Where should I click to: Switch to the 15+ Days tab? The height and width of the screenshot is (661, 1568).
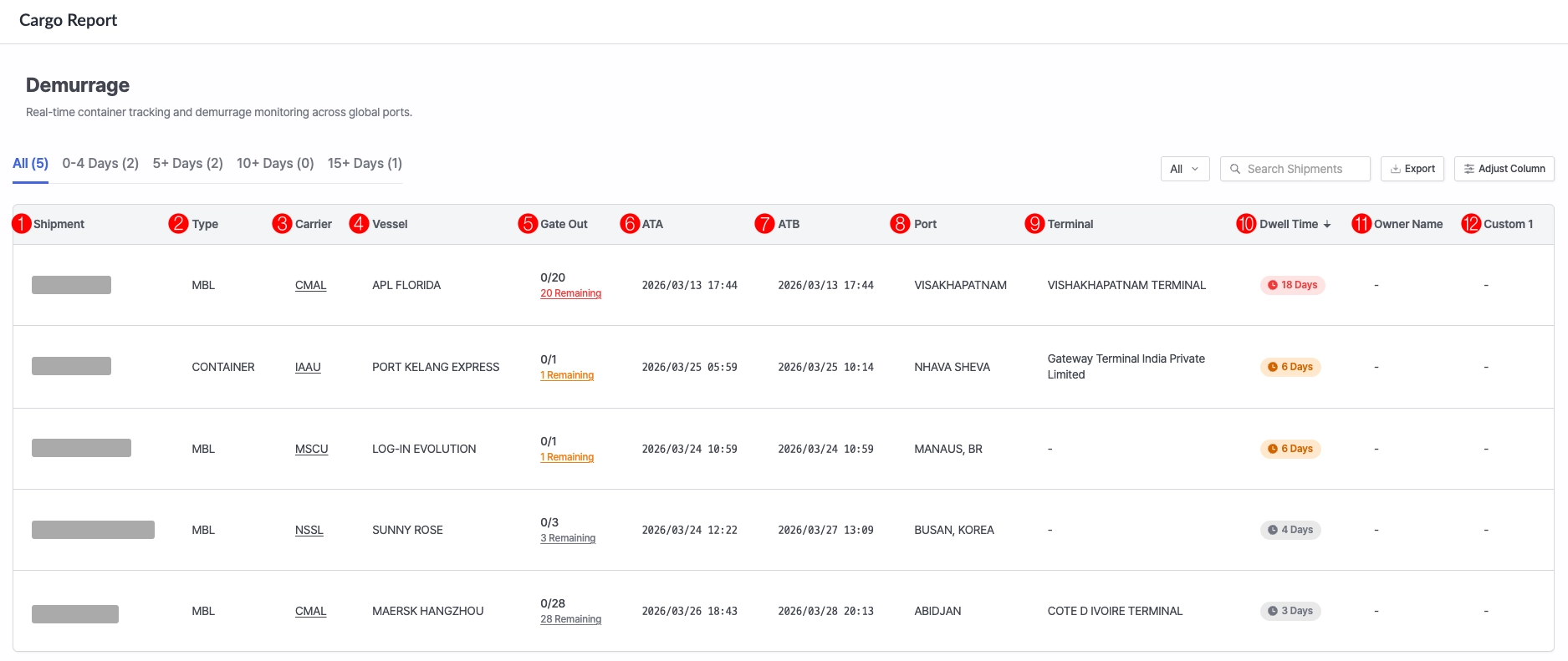[x=365, y=163]
